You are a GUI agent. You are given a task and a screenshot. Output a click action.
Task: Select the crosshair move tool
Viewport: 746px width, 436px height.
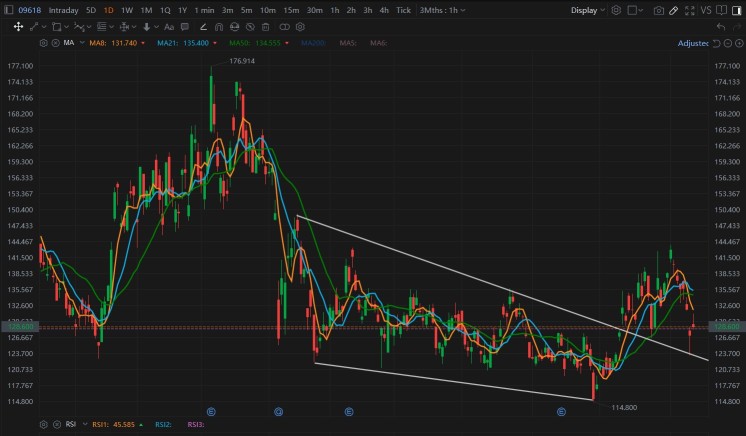tap(19, 27)
